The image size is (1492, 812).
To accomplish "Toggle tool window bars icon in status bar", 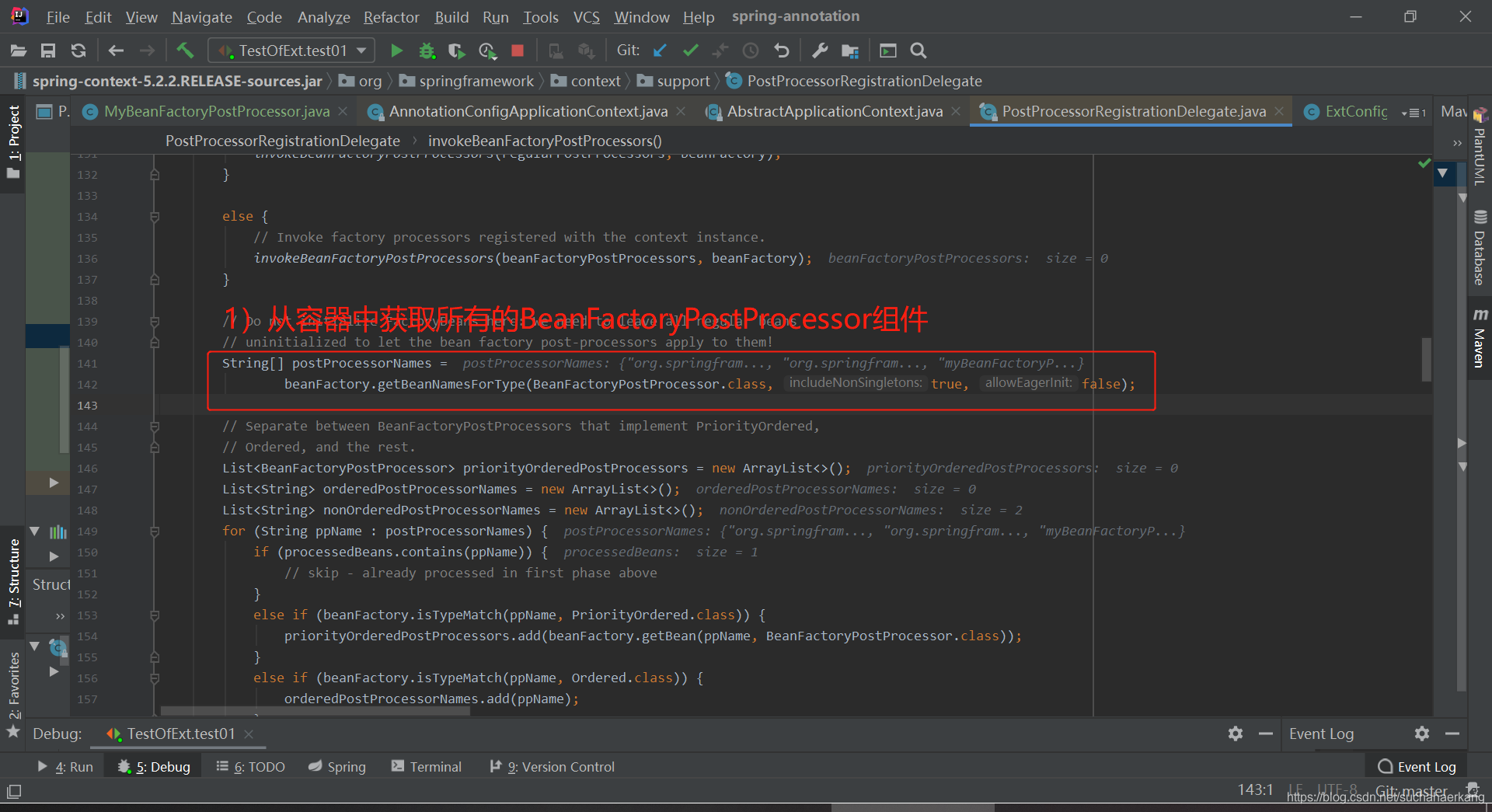I will [x=14, y=792].
